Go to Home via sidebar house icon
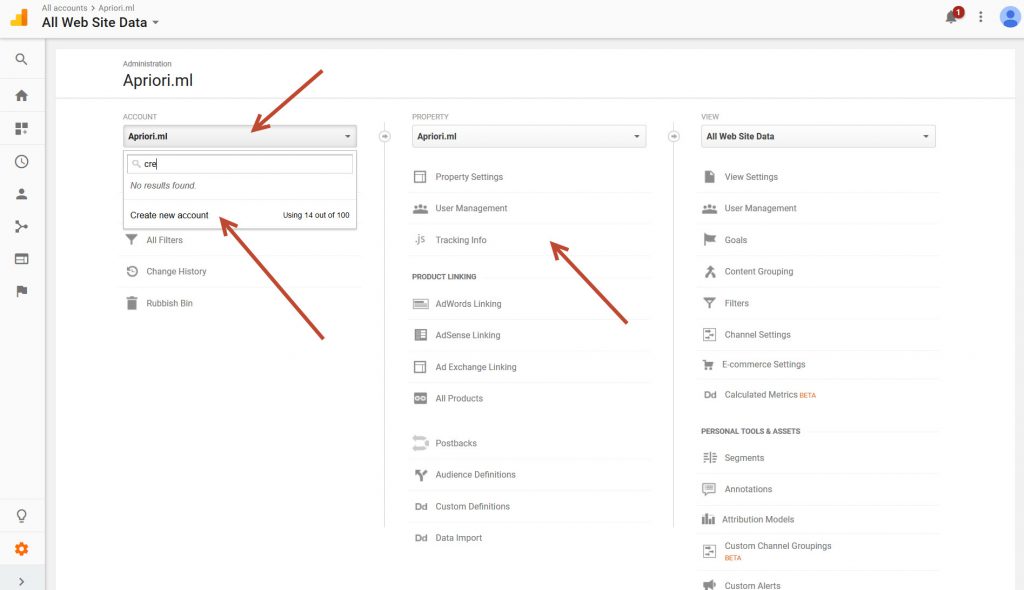The image size is (1024, 590). coord(21,96)
